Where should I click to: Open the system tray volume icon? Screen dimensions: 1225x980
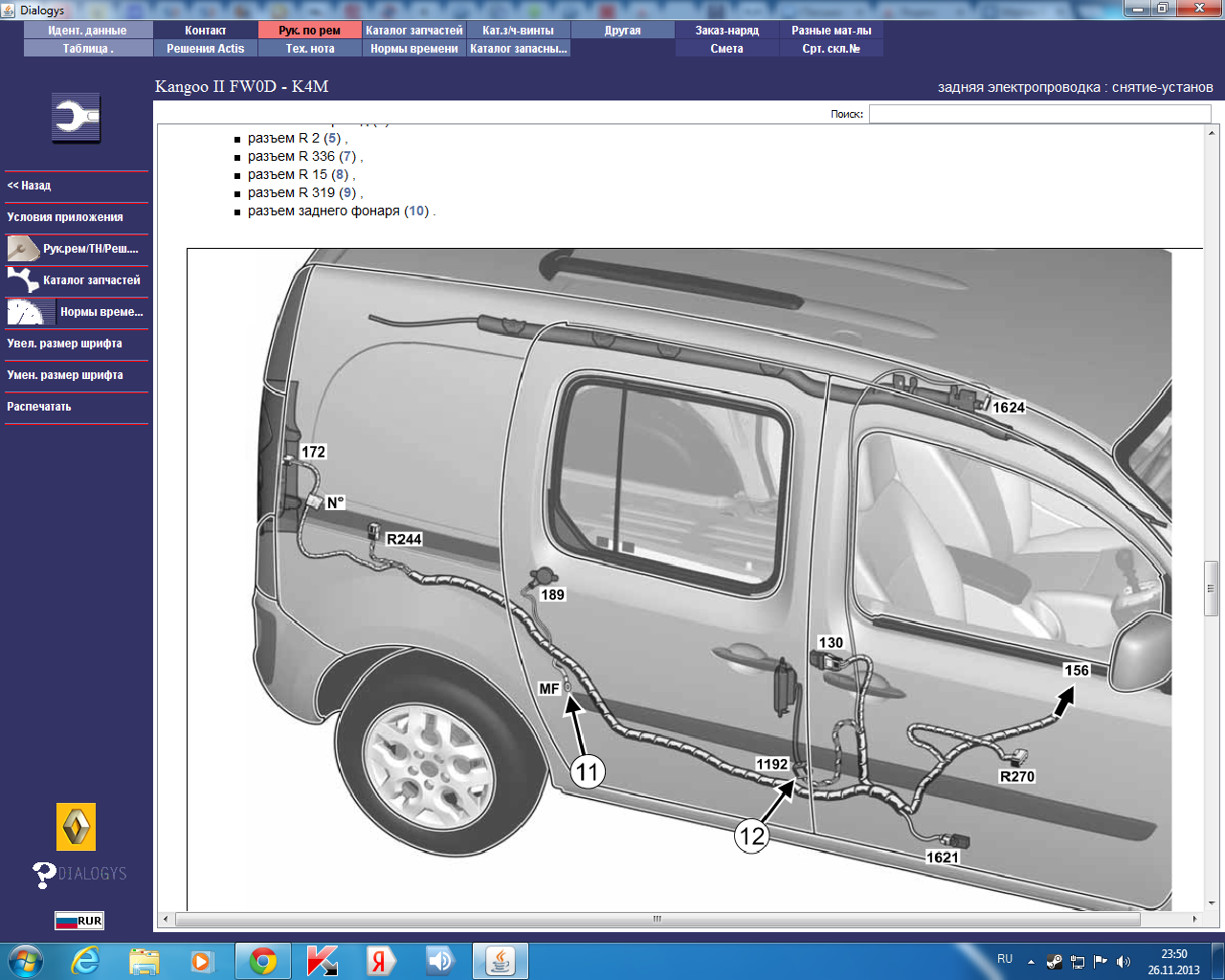[x=1124, y=961]
